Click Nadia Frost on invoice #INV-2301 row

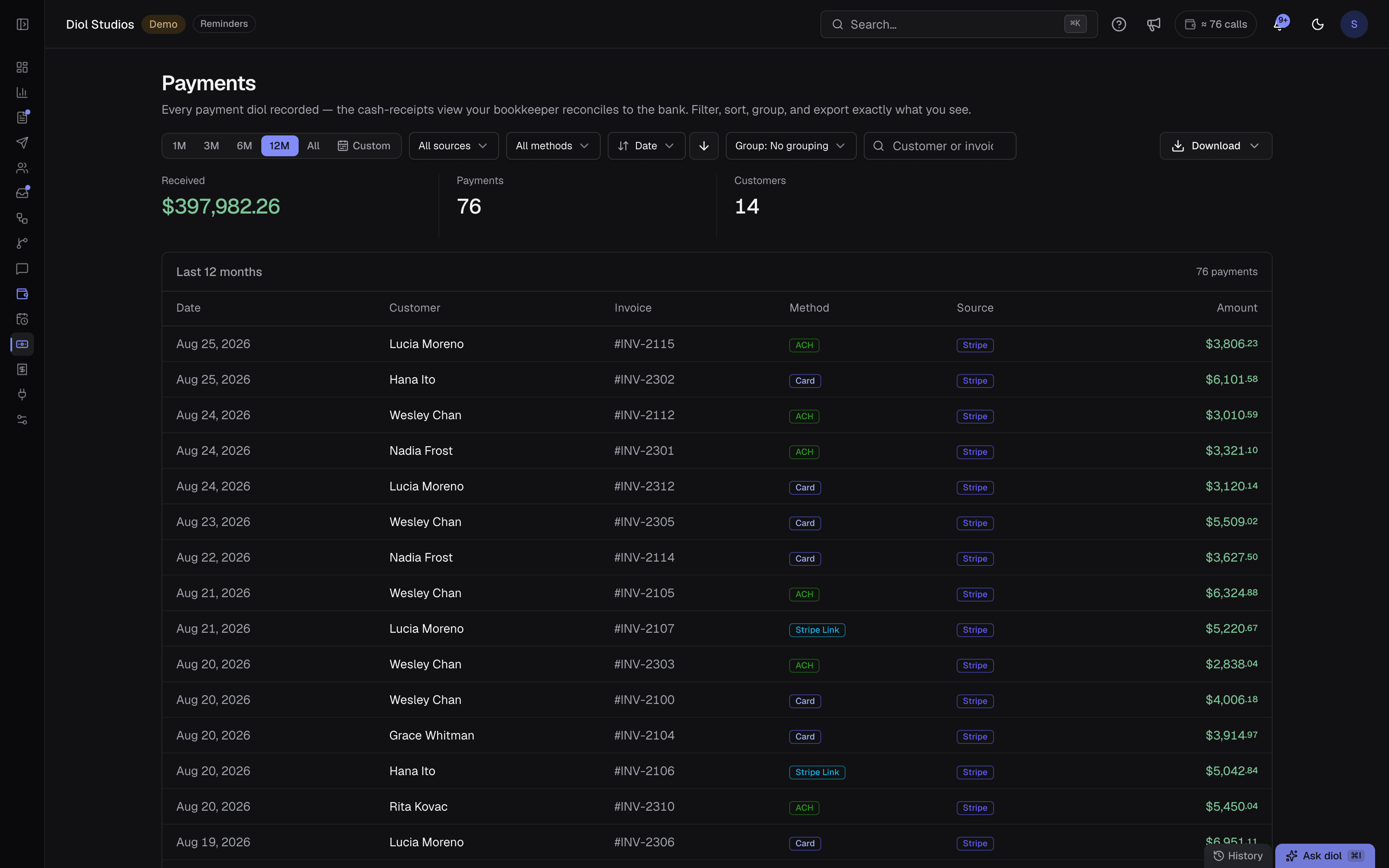coord(421,450)
